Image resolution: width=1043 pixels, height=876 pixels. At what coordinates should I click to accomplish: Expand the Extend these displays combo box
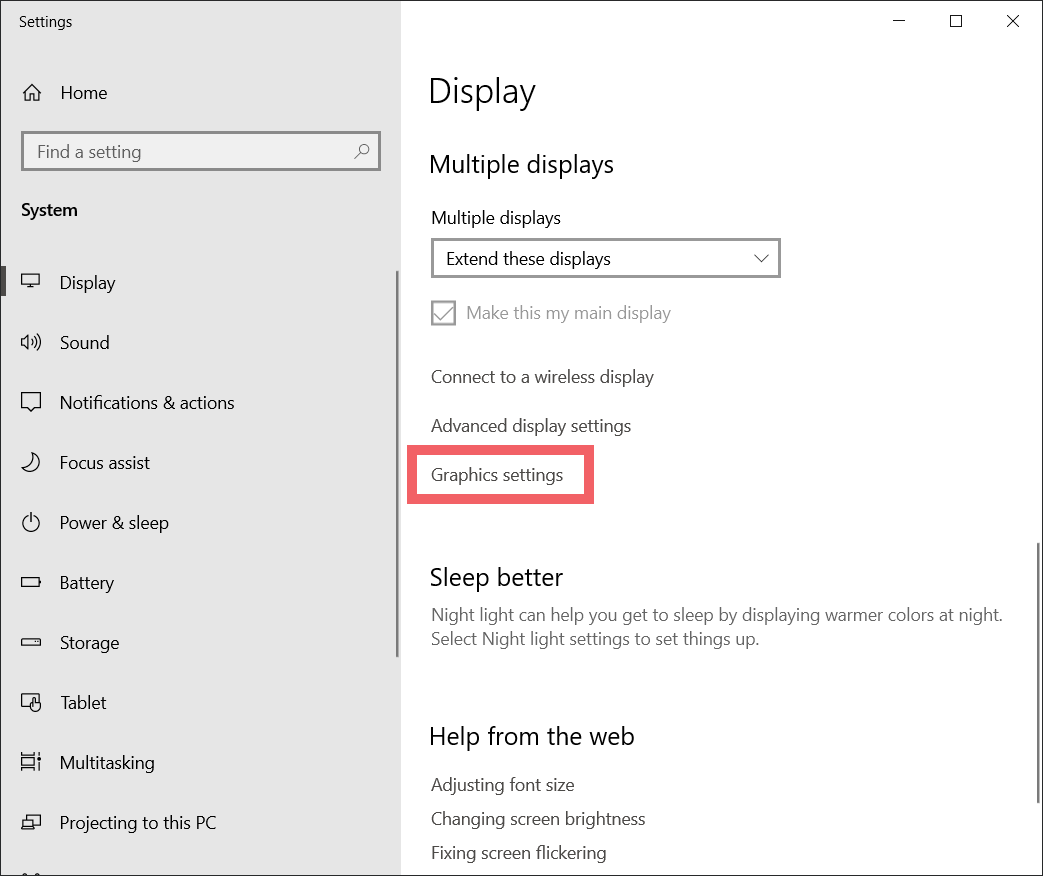point(605,258)
